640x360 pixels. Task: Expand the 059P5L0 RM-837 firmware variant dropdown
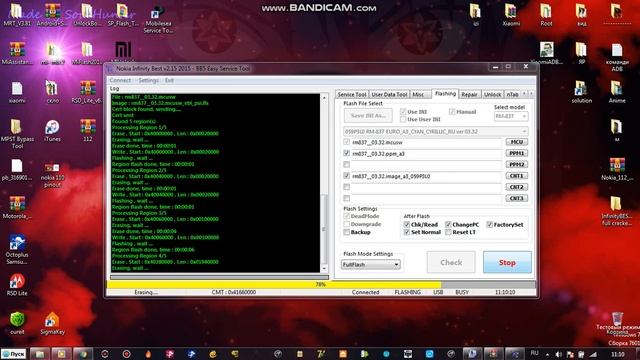(x=436, y=131)
